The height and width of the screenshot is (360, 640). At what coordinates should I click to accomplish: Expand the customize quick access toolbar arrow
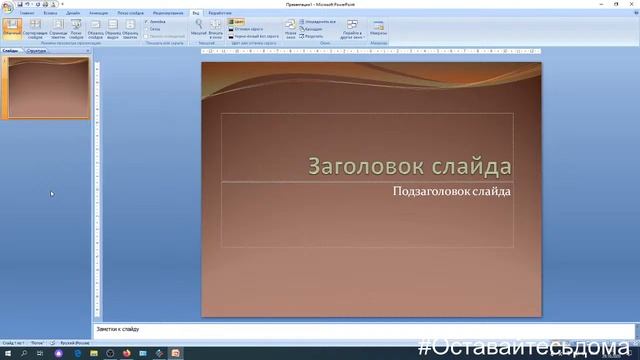62,4
